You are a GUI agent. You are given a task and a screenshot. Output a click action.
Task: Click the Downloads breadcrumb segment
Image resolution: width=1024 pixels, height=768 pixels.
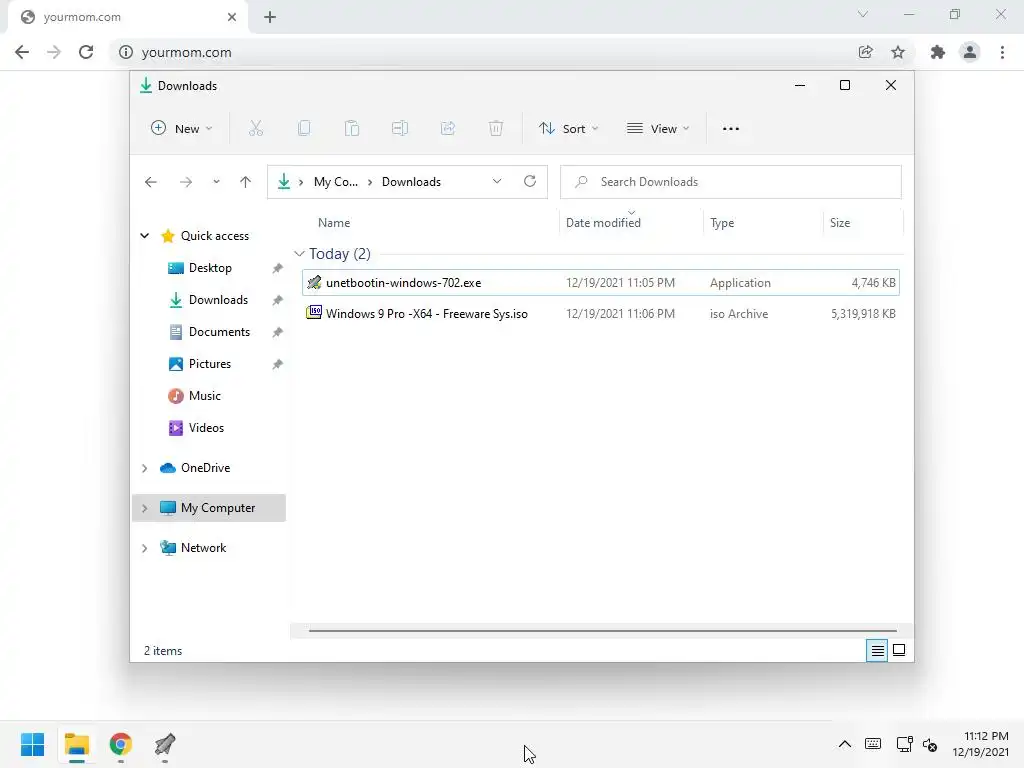point(411,182)
